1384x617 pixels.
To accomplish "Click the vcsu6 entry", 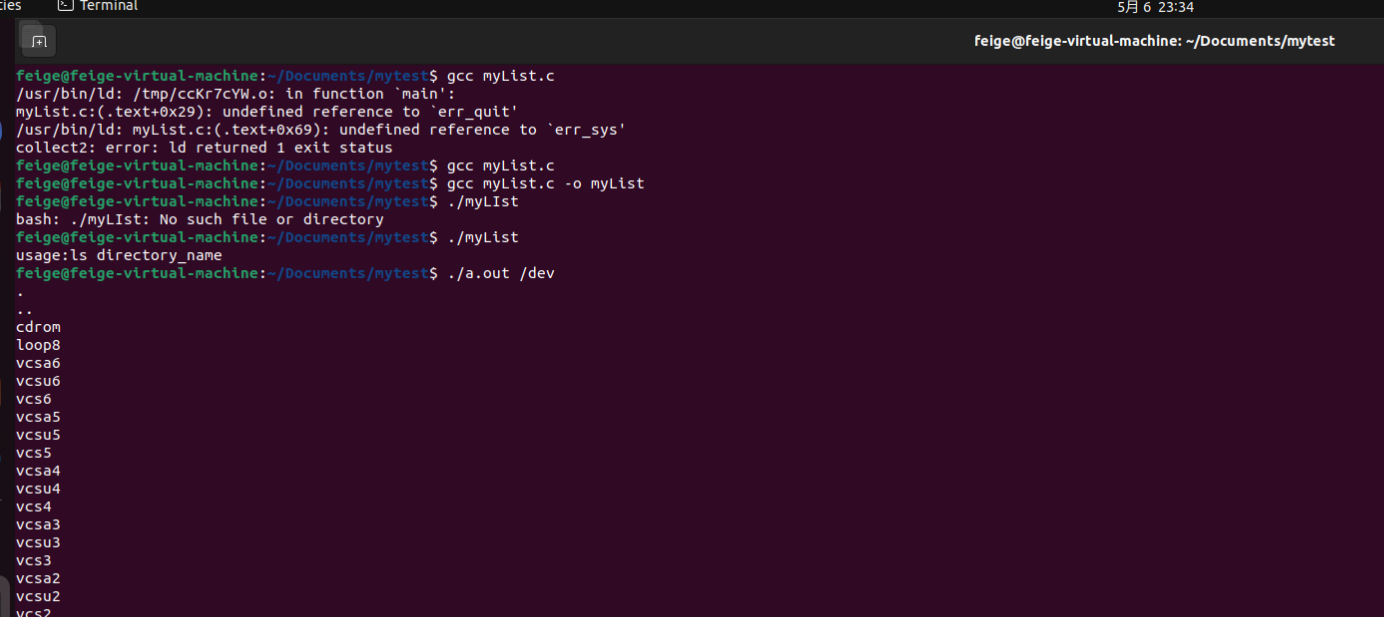I will (38, 382).
